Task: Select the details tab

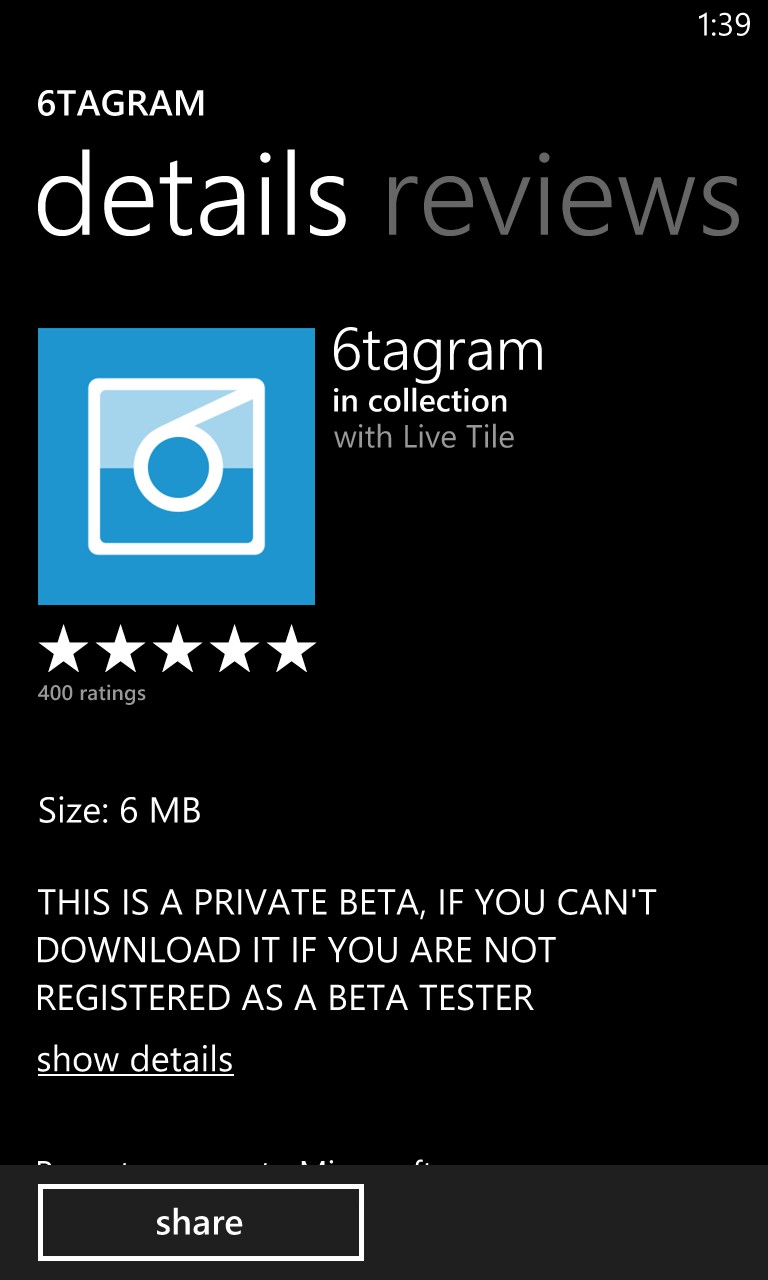Action: tap(192, 194)
